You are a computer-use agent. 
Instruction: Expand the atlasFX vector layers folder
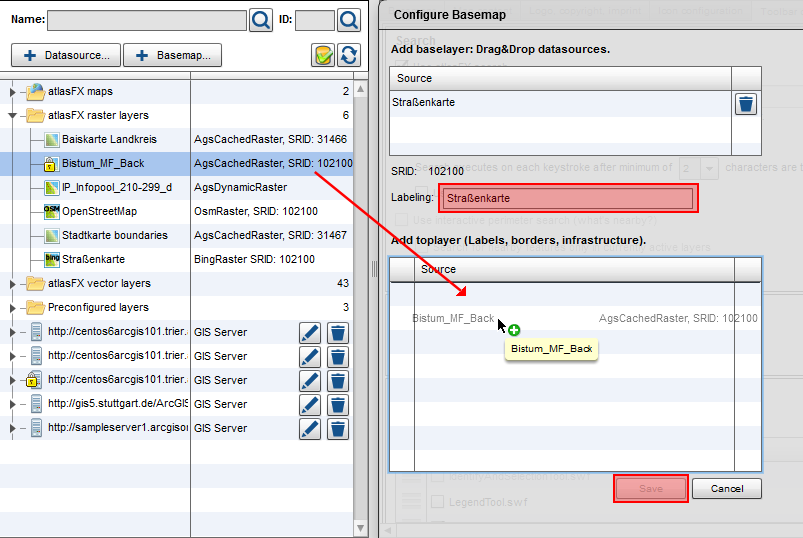click(13, 284)
